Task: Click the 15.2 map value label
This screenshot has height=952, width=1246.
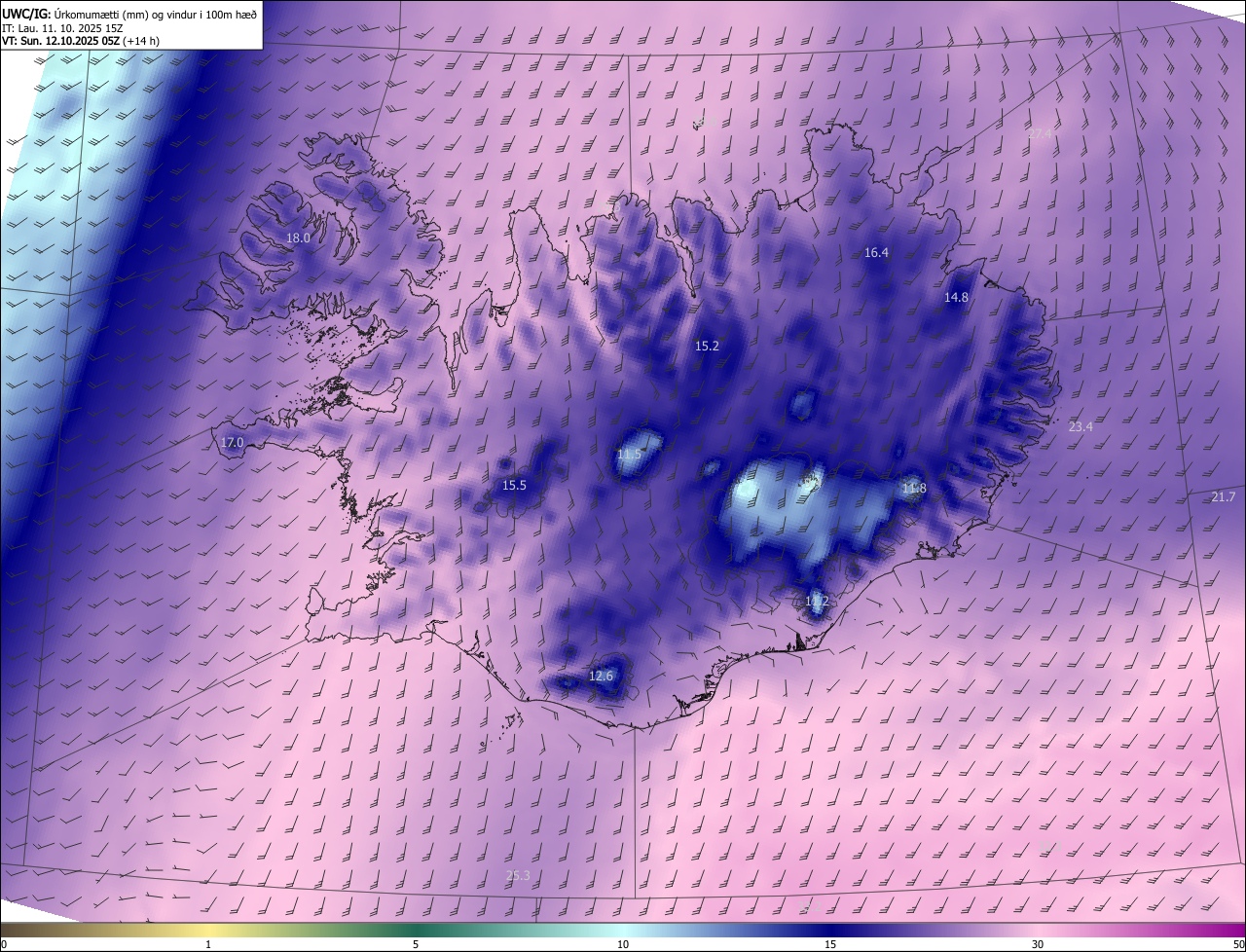Action: [x=707, y=346]
